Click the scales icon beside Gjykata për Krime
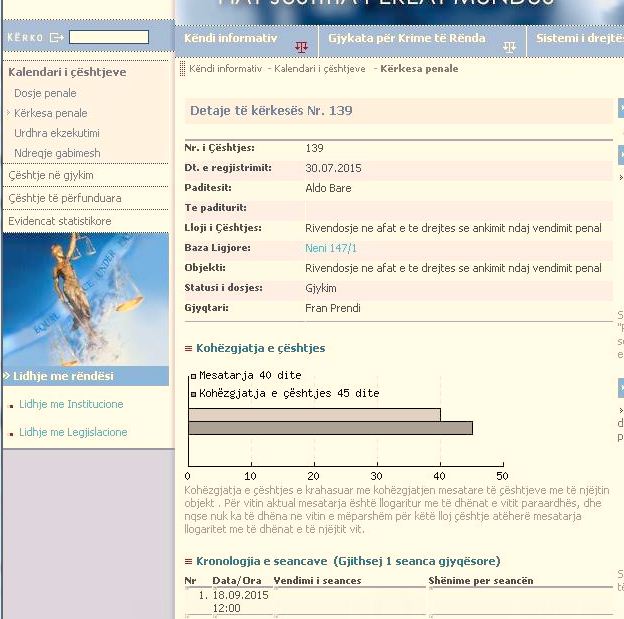The image size is (624, 619). pos(510,46)
